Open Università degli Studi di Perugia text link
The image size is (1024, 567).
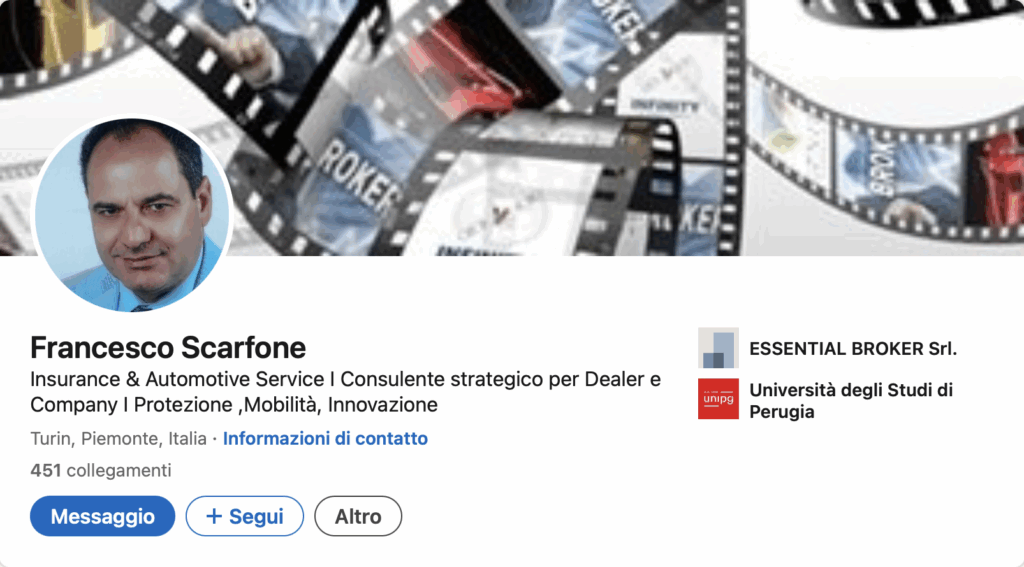851,400
